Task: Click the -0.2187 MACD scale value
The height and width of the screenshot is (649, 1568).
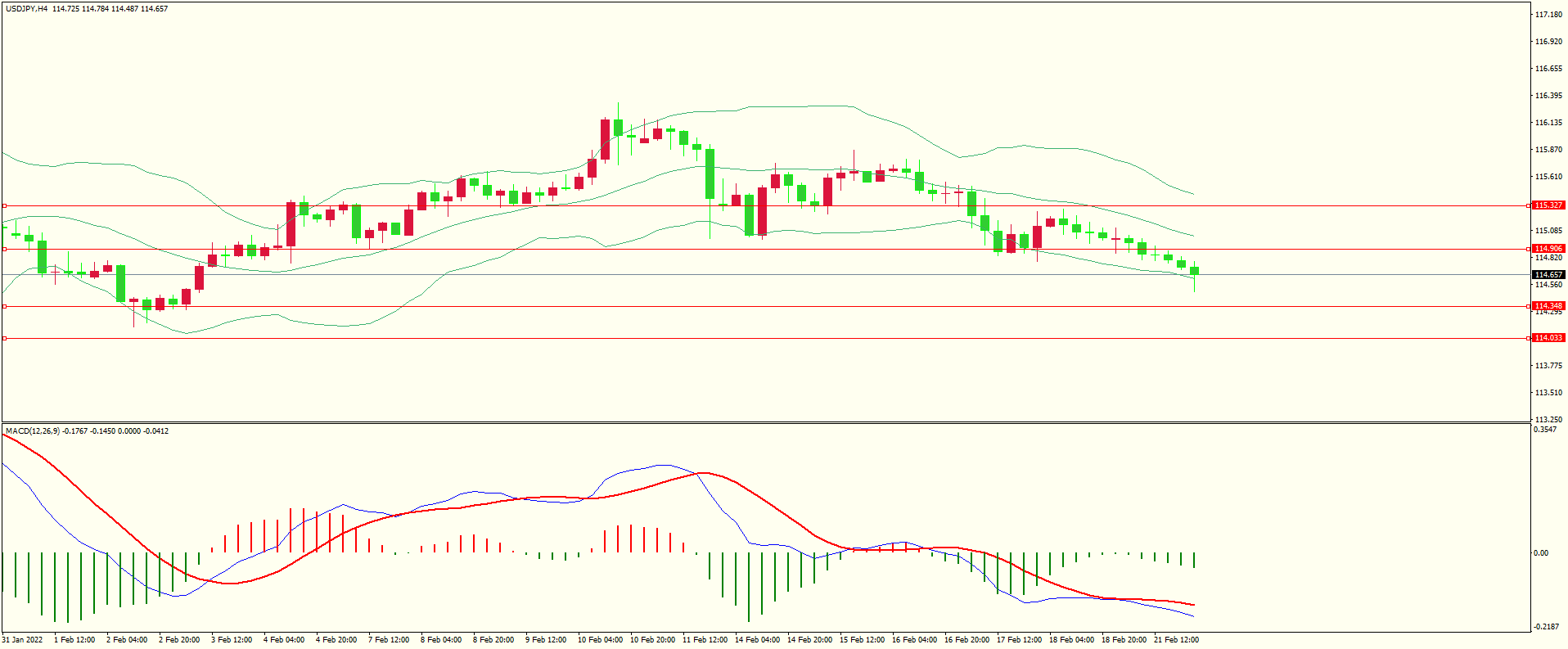Action: 1547,627
